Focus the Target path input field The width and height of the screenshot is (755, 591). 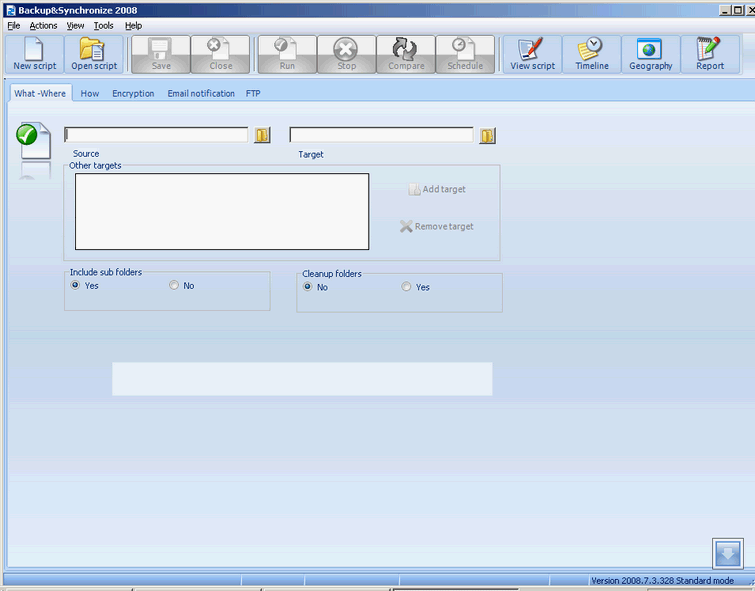pos(381,134)
